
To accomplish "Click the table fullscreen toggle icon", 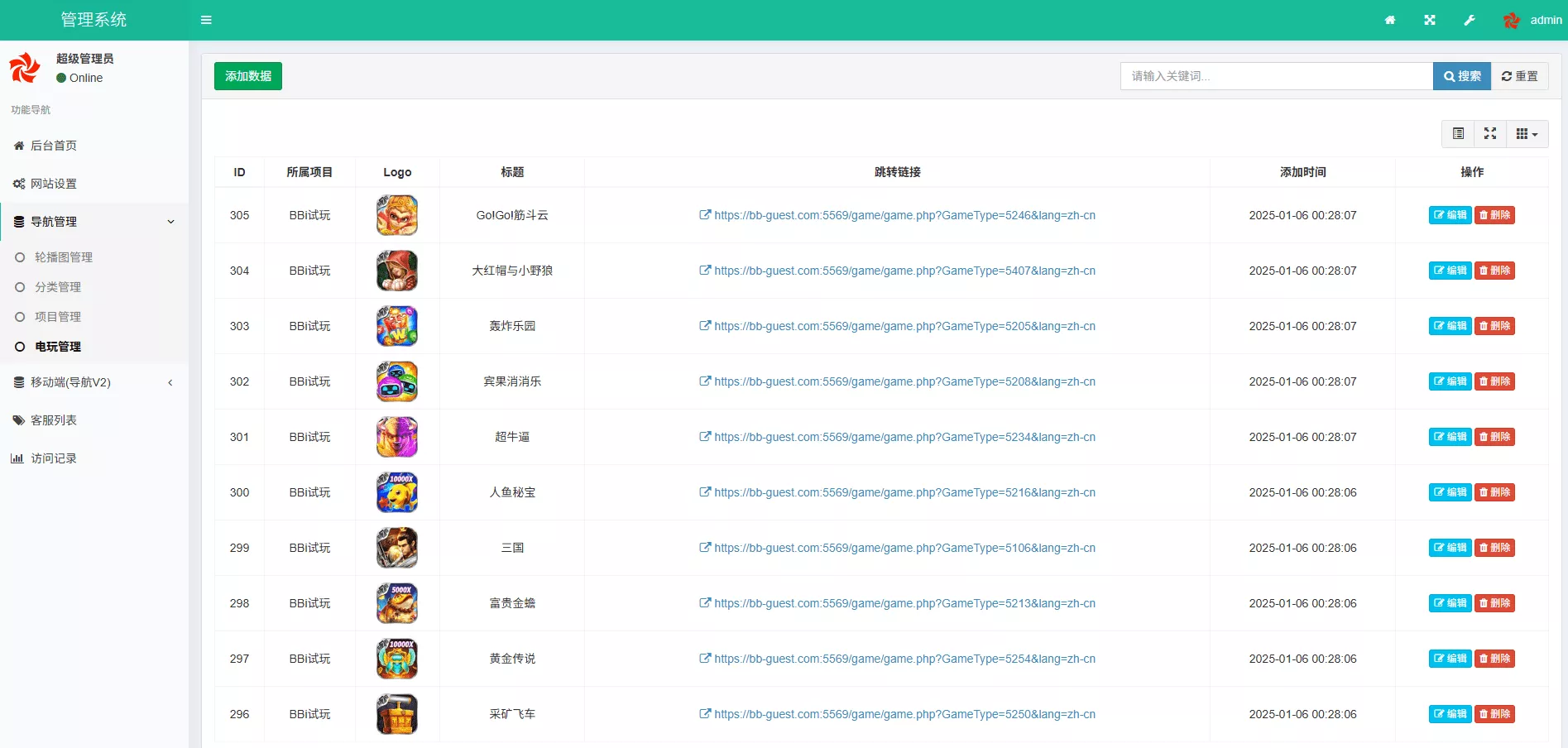I will [1490, 133].
